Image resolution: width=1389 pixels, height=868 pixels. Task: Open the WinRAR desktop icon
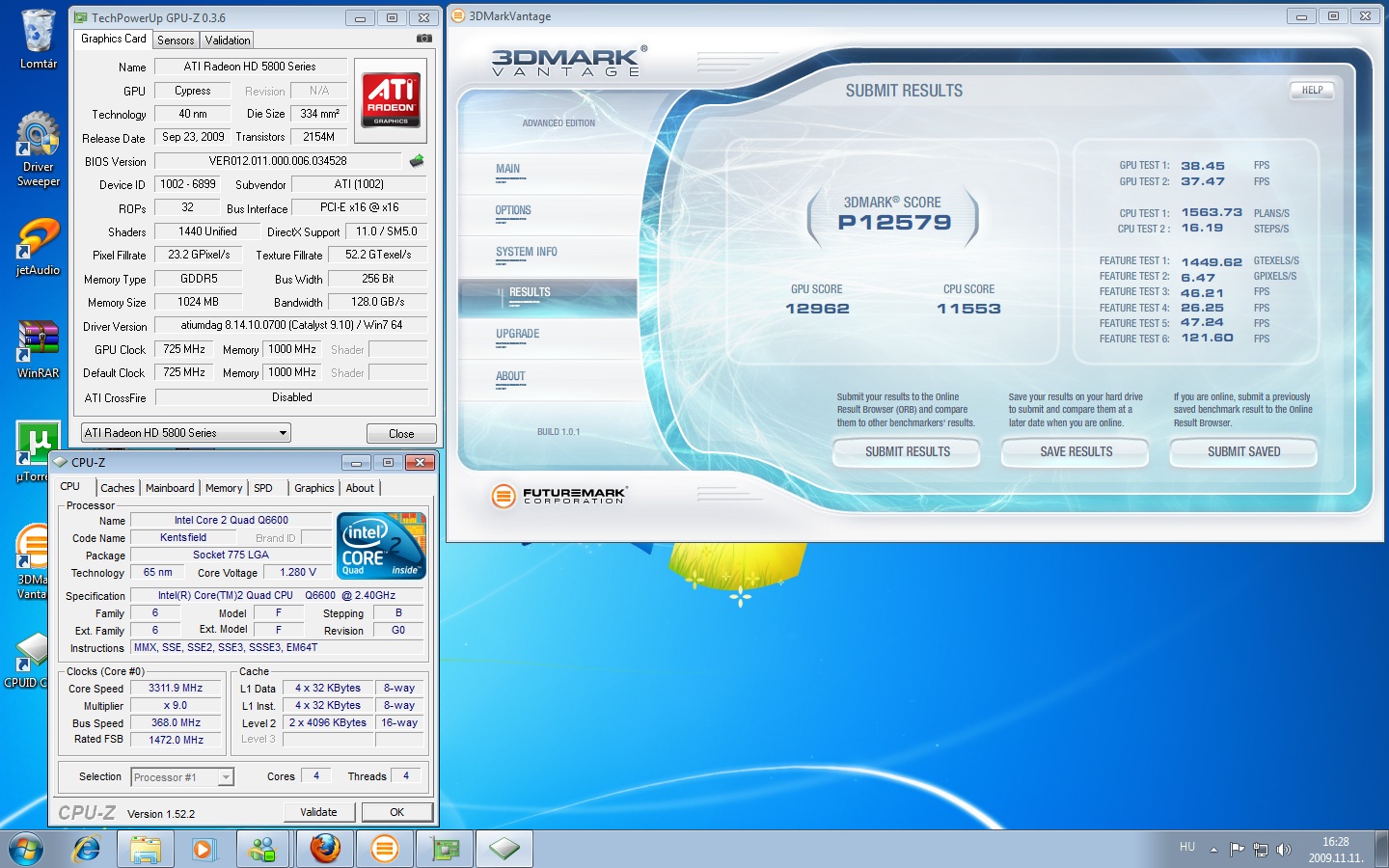(39, 349)
